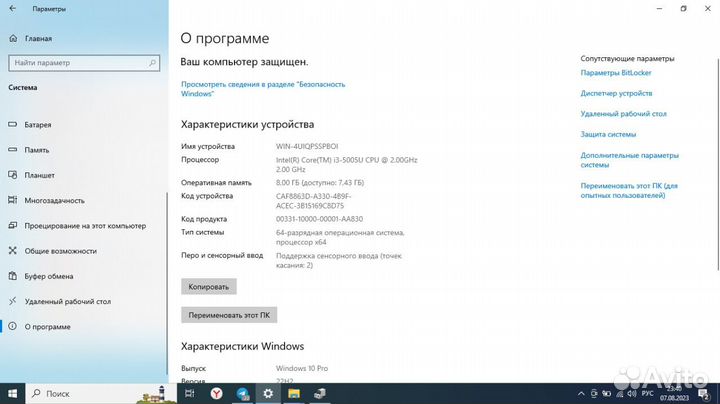Launch Yandex Browser from the taskbar
Image resolution: width=720 pixels, height=404 pixels.
[x=216, y=393]
